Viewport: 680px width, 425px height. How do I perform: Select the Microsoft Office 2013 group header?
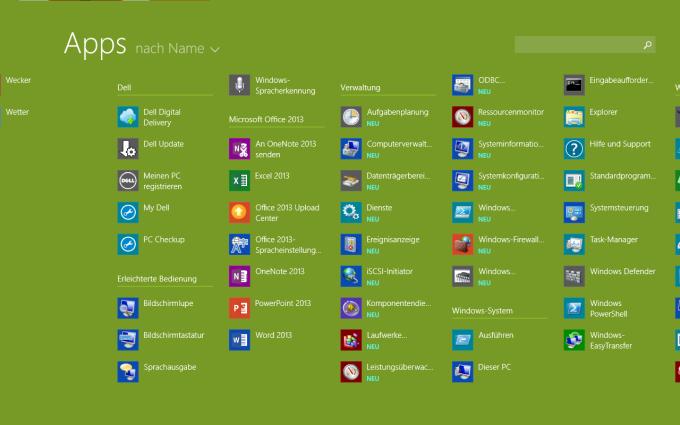(266, 119)
